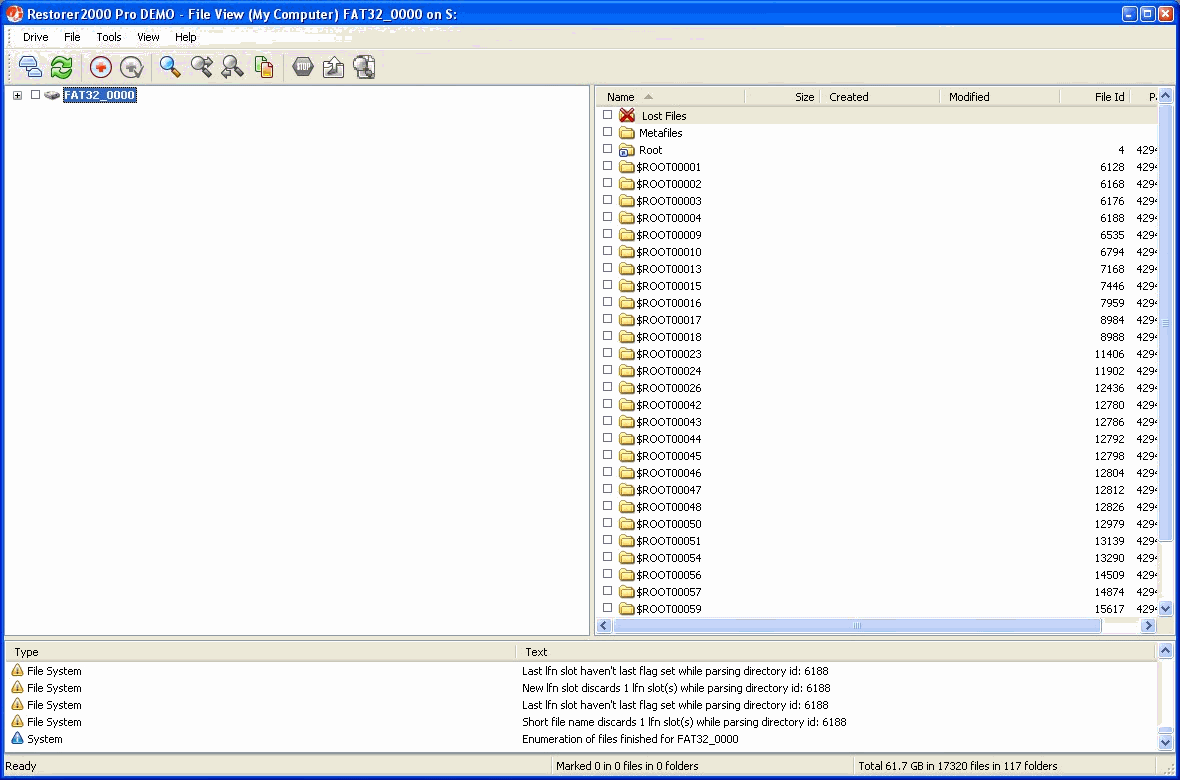This screenshot has width=1180, height=780.
Task: Click the Find Next magnifier icon
Action: pos(202,67)
